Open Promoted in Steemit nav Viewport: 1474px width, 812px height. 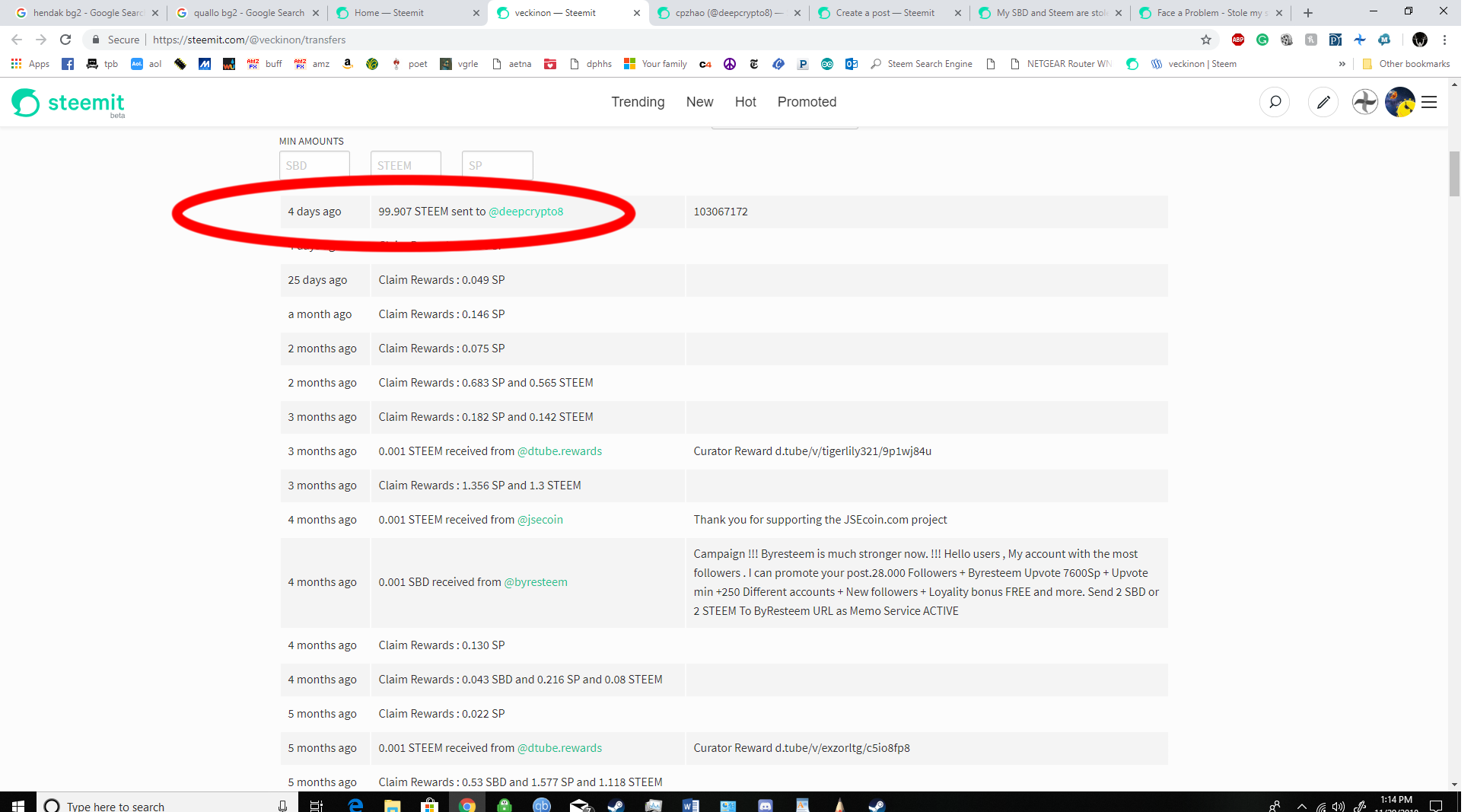click(x=807, y=102)
